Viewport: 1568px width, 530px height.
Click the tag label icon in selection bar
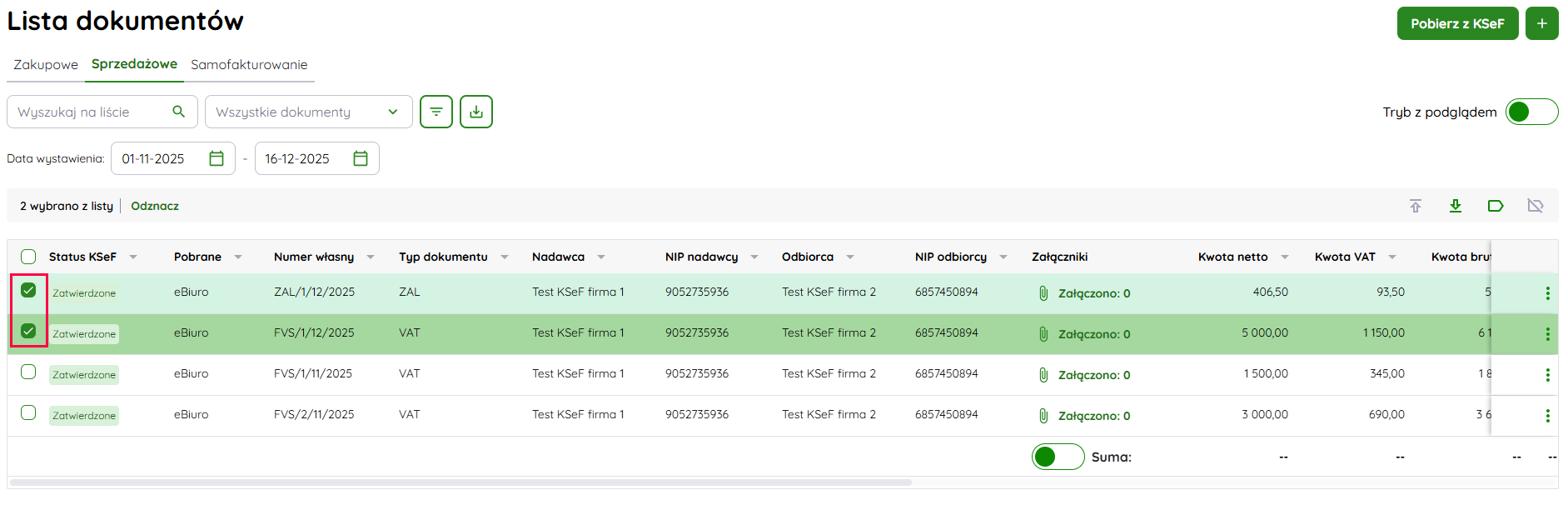coord(1495,206)
